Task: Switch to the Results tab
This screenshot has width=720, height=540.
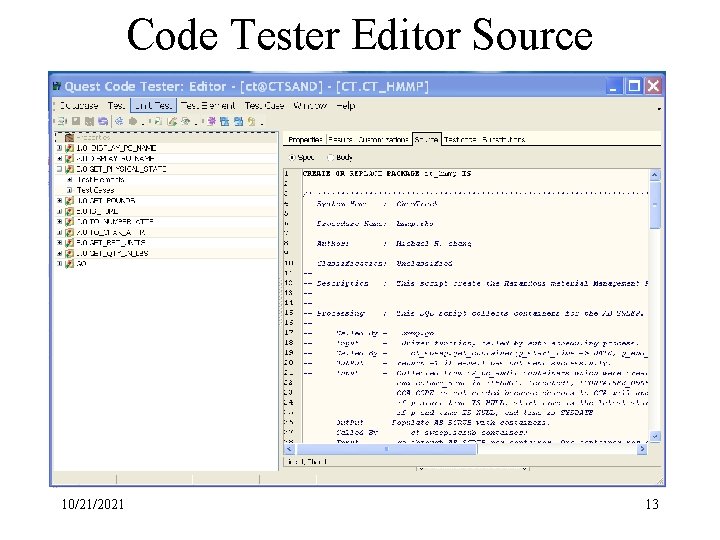Action: tap(340, 140)
